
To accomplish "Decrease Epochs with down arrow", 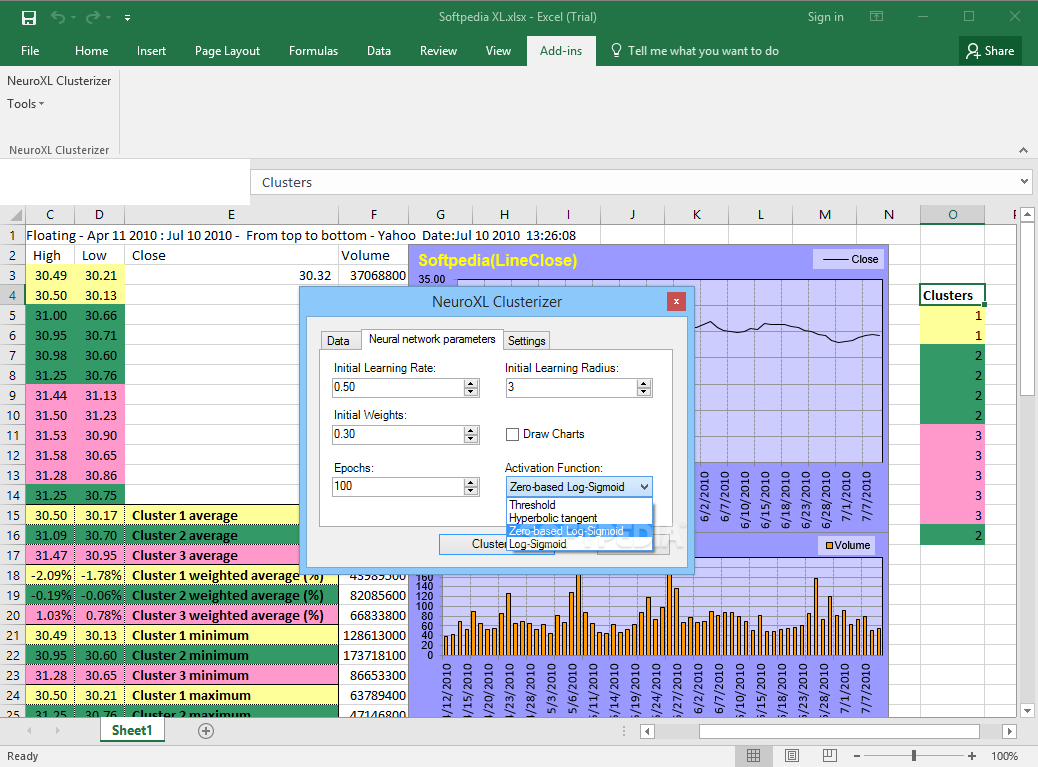I will [x=471, y=491].
